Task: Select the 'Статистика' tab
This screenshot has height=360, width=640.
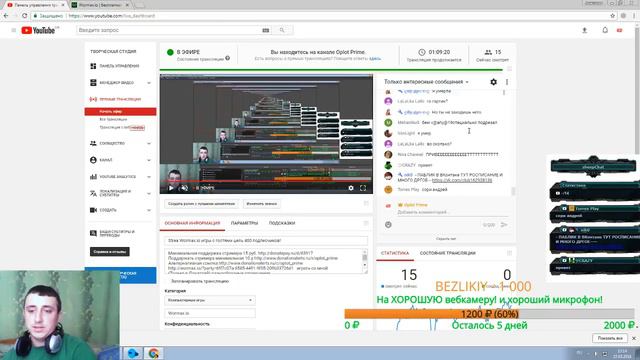Action: coord(395,253)
